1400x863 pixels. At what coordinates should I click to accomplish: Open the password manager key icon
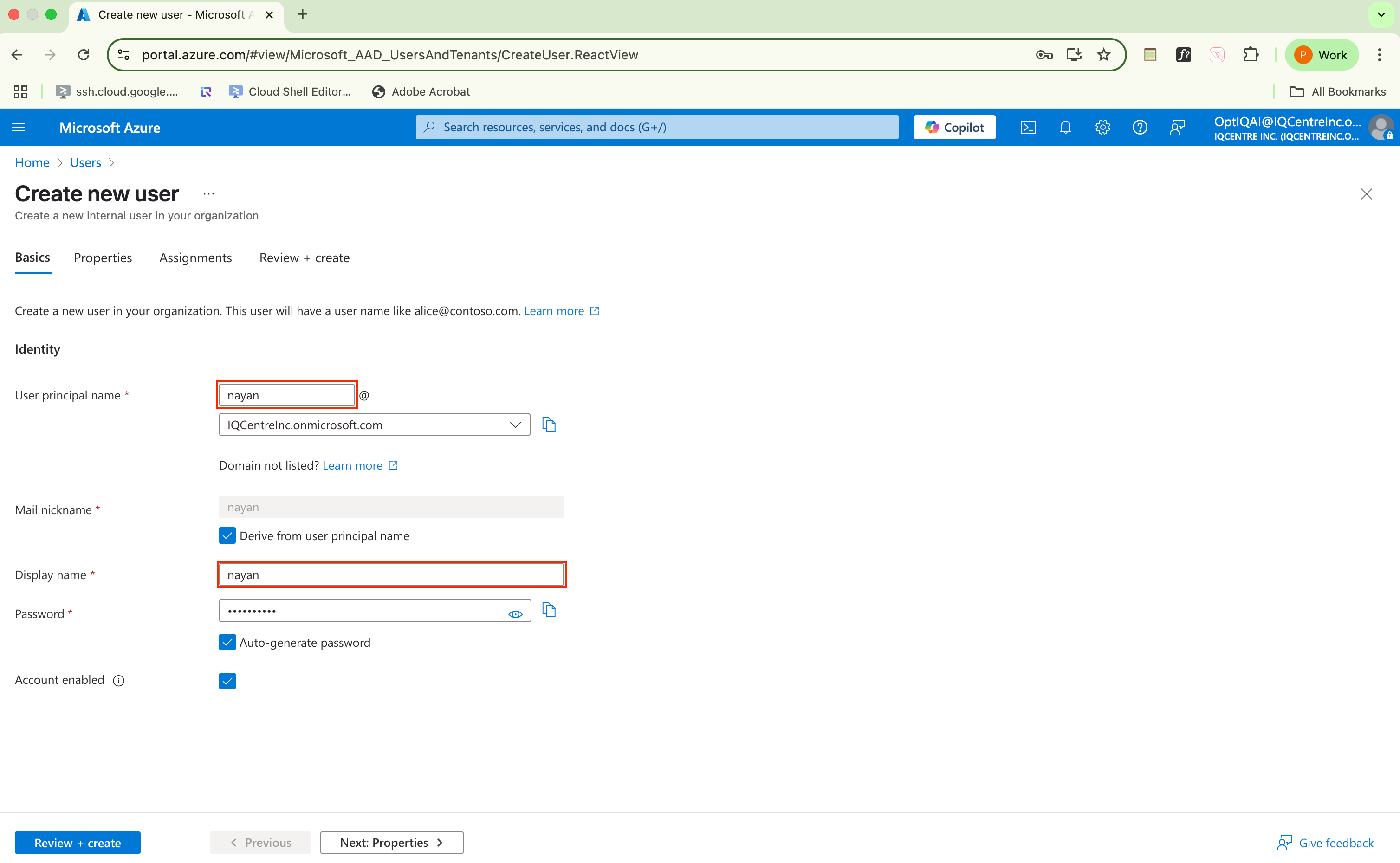click(1044, 55)
